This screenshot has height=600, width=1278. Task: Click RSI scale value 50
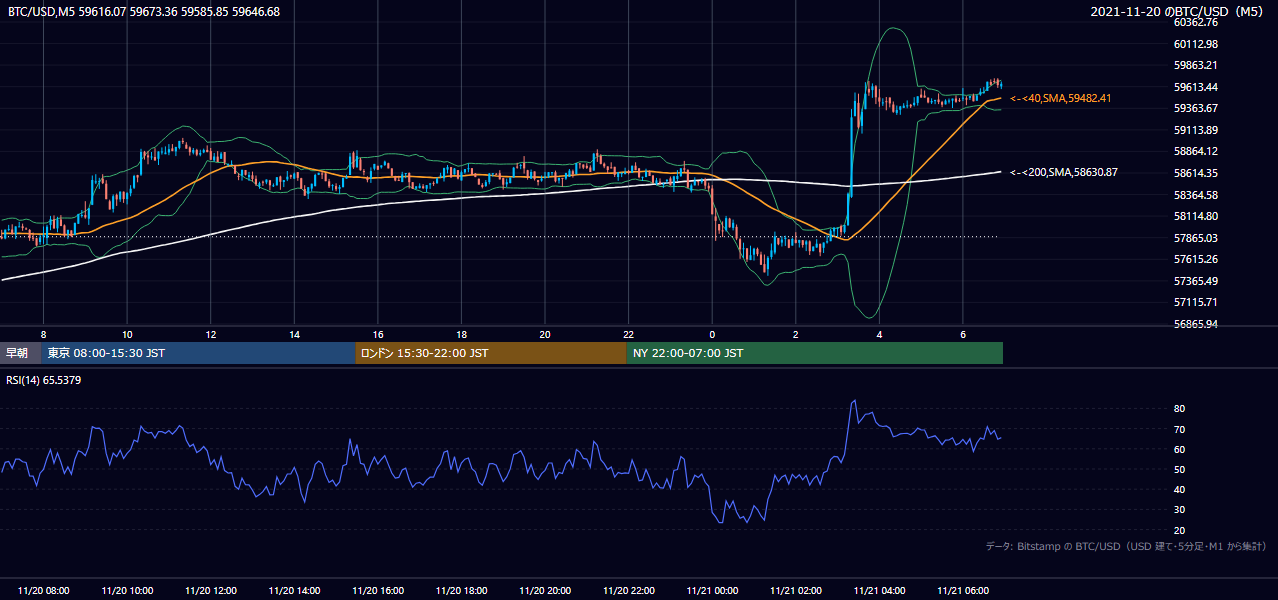1179,470
